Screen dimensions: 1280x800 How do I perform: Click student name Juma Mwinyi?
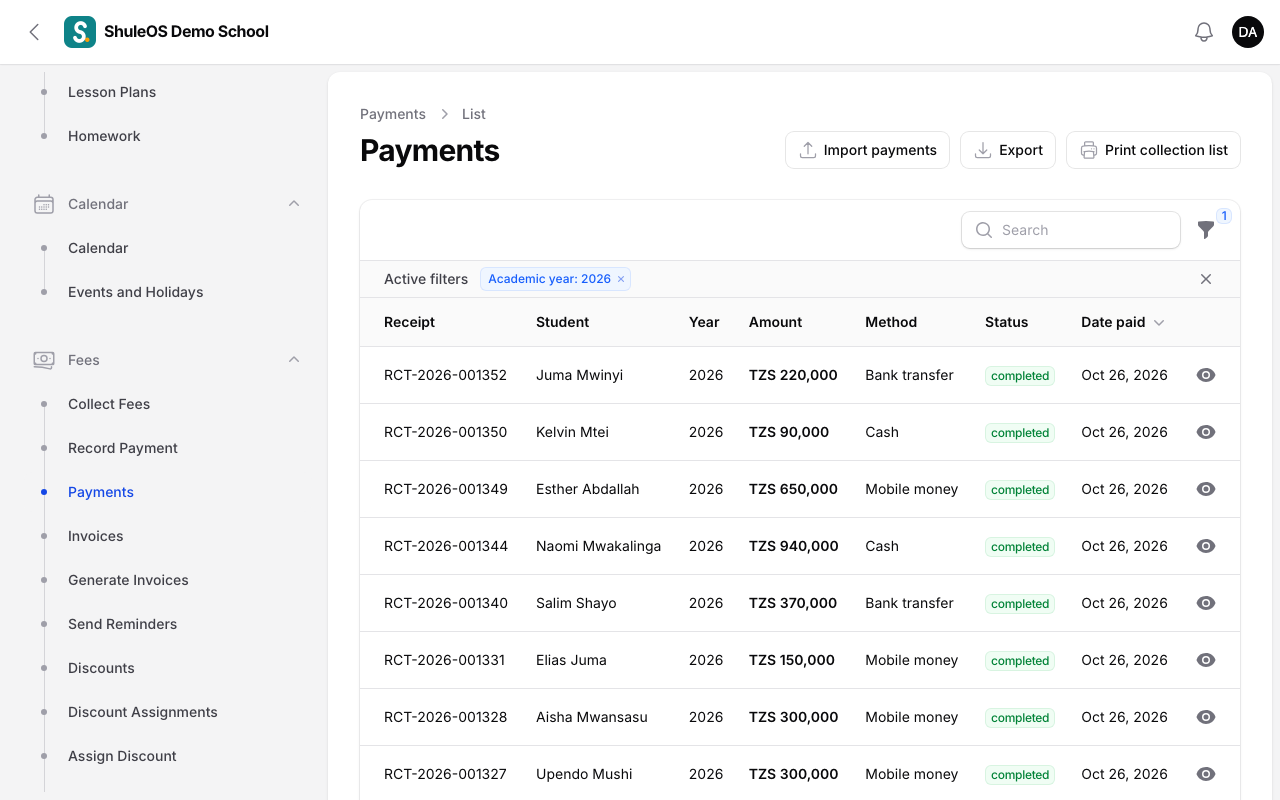[580, 375]
